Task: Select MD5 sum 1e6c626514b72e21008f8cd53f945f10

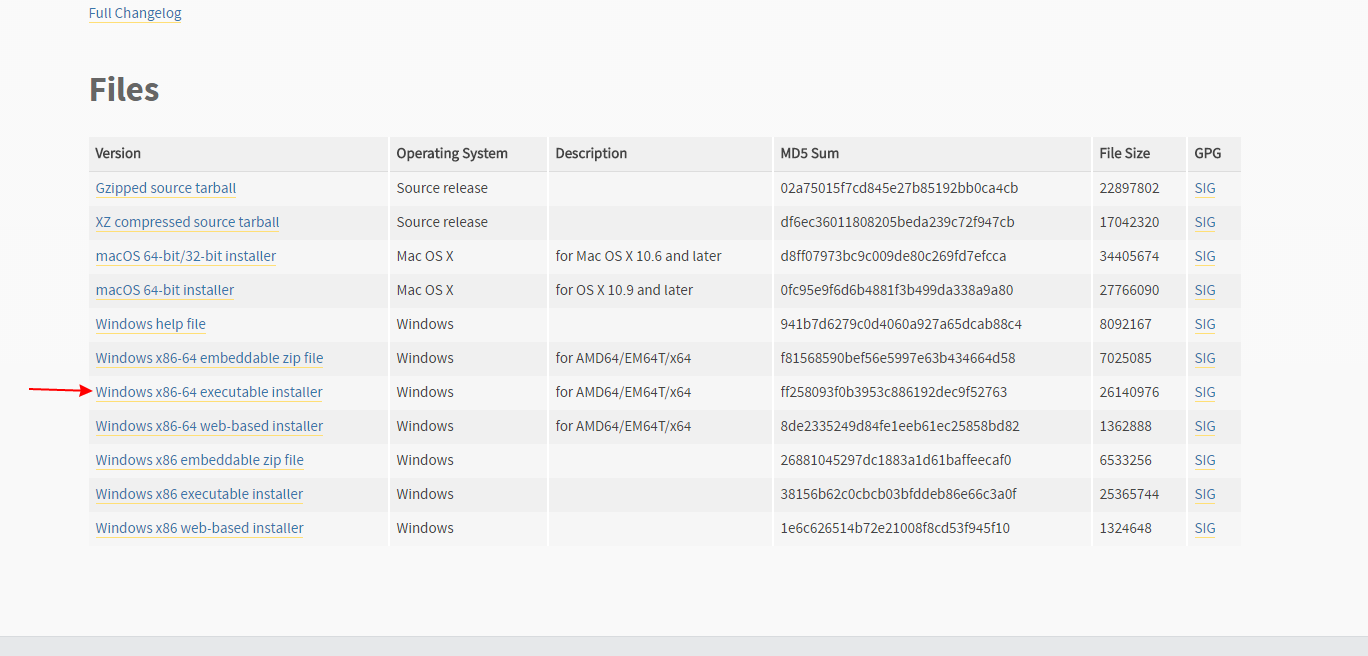Action: click(x=895, y=528)
